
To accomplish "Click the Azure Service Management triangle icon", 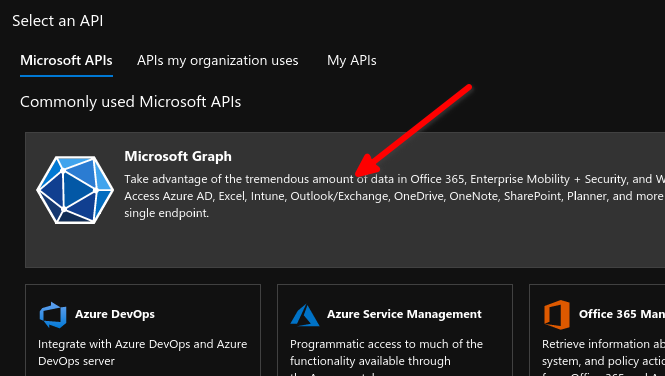I will click(x=305, y=315).
